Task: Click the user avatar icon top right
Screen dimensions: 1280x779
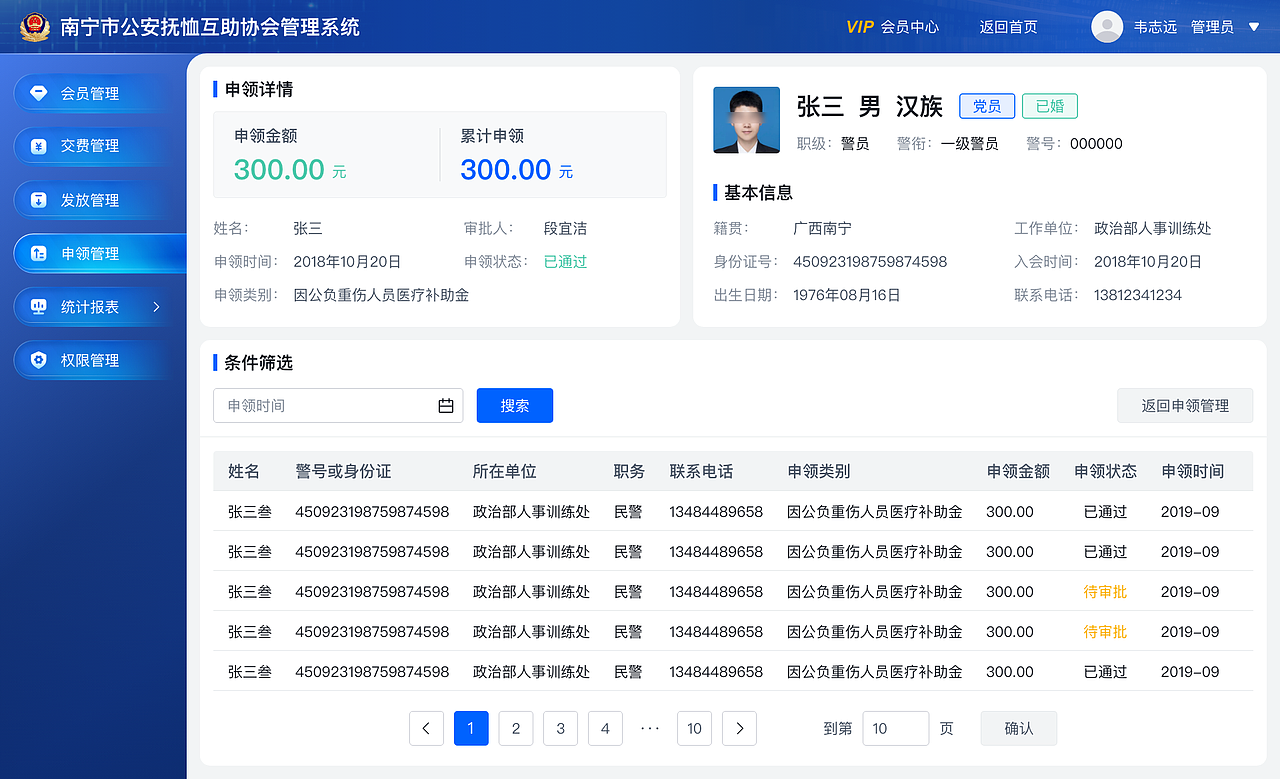Action: (x=1106, y=26)
